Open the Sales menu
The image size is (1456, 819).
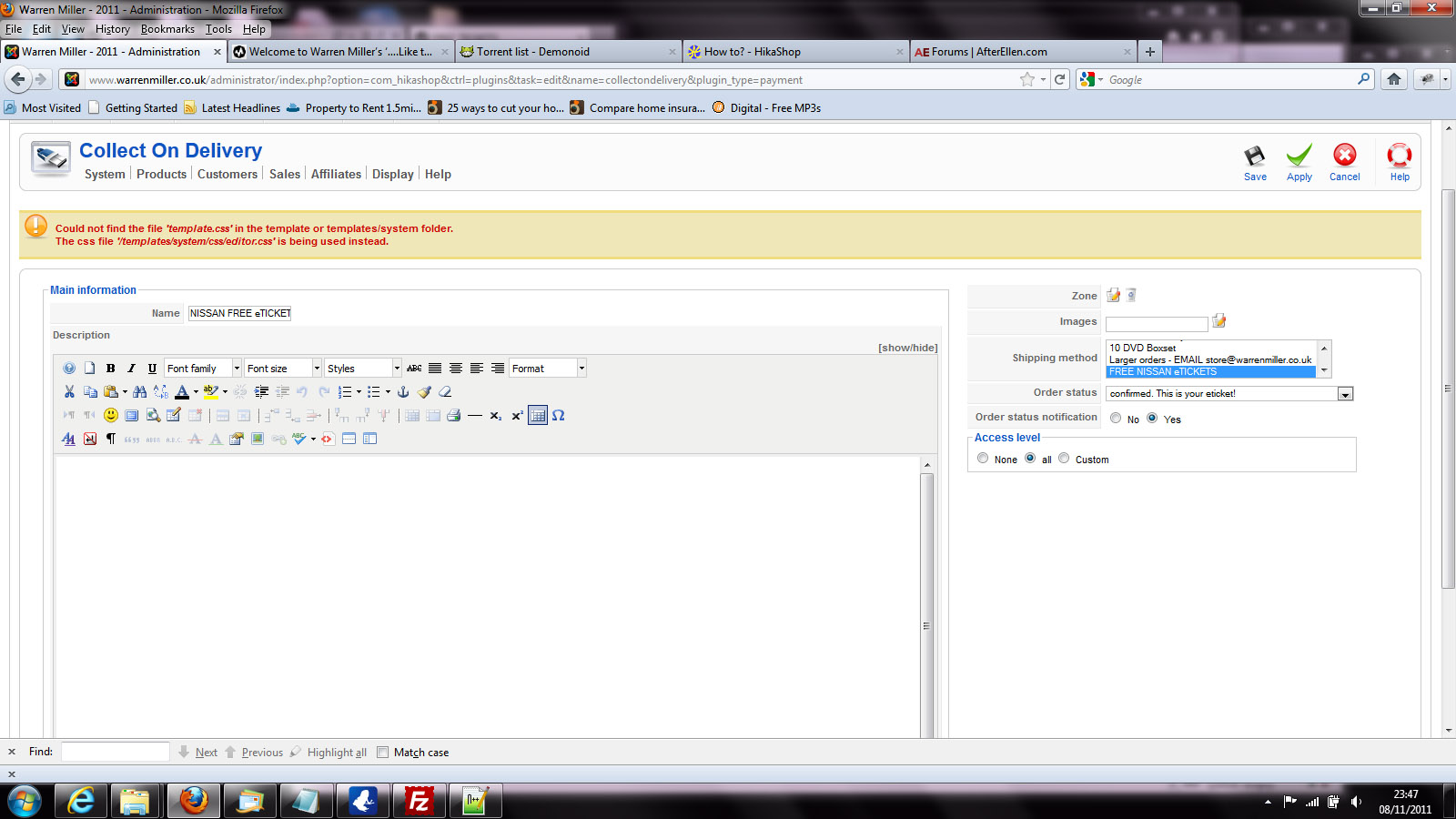[x=285, y=174]
